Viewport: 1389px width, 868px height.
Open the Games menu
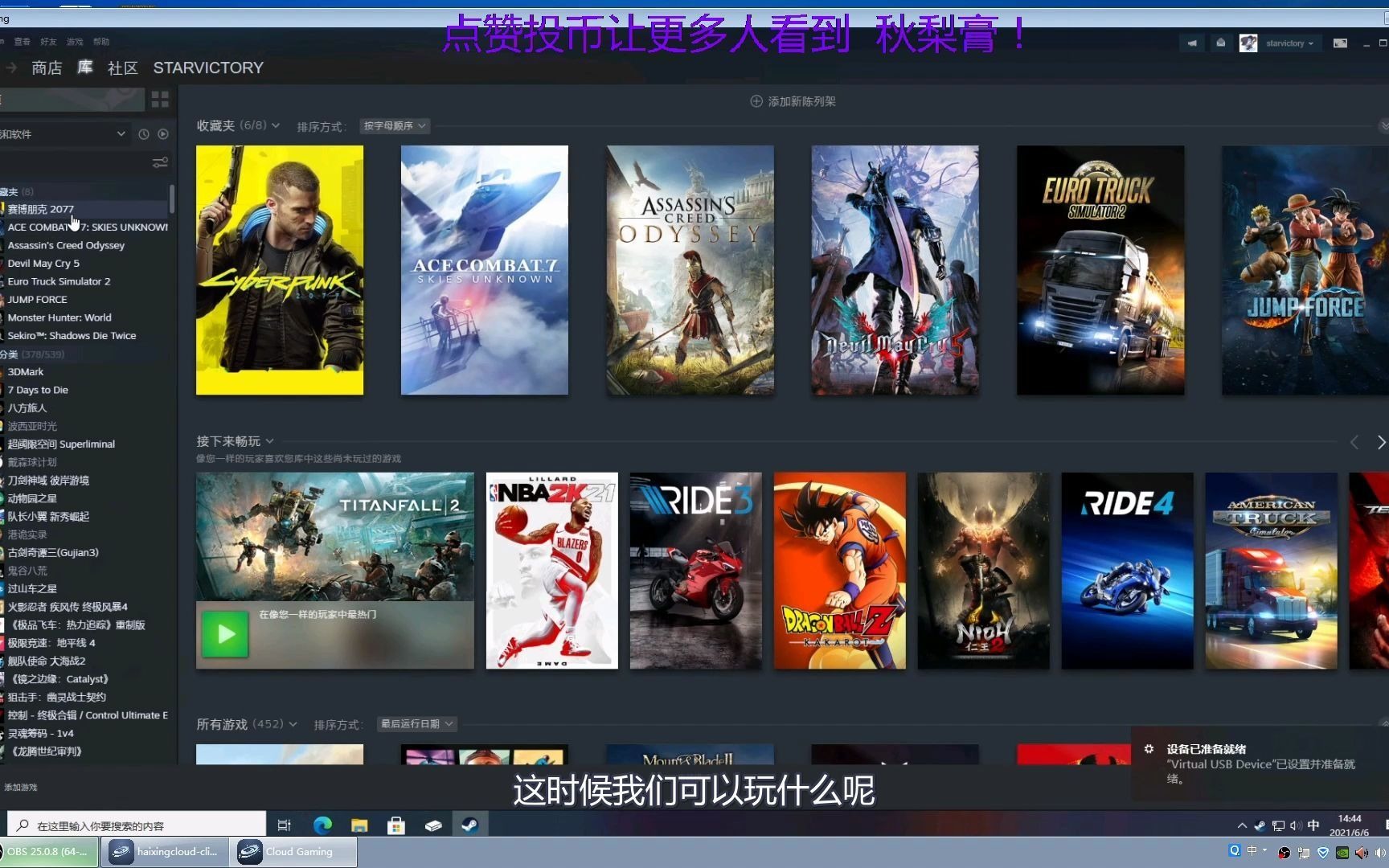point(75,42)
